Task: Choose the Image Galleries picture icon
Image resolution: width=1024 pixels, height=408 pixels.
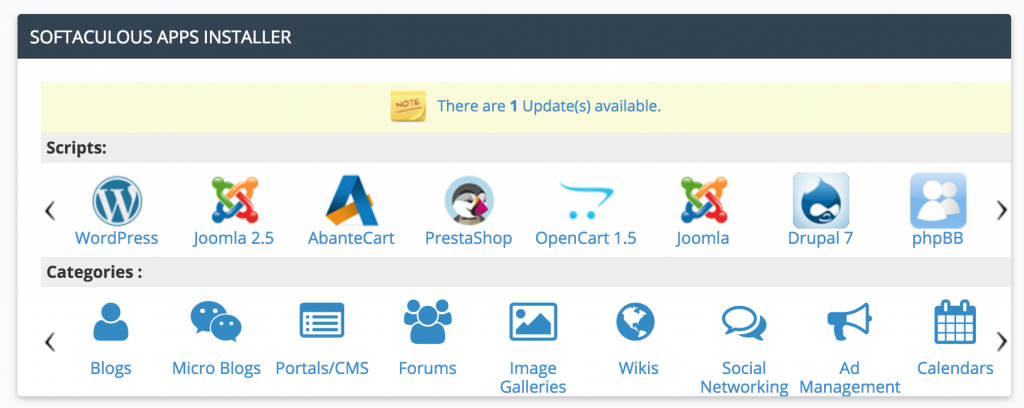Action: (x=533, y=322)
